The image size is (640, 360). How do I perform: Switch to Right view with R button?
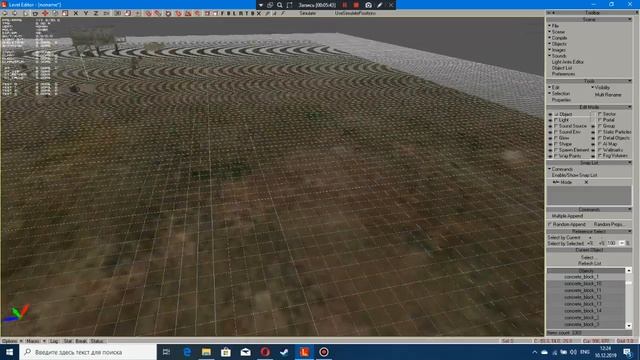(x=240, y=13)
